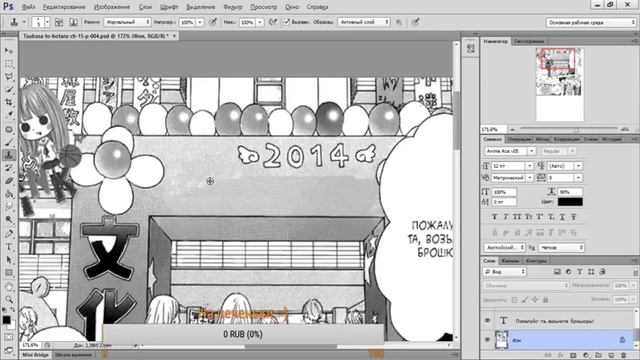Filter layers by pixel layer icon
Screen dimensions: 640x360
pos(557,271)
